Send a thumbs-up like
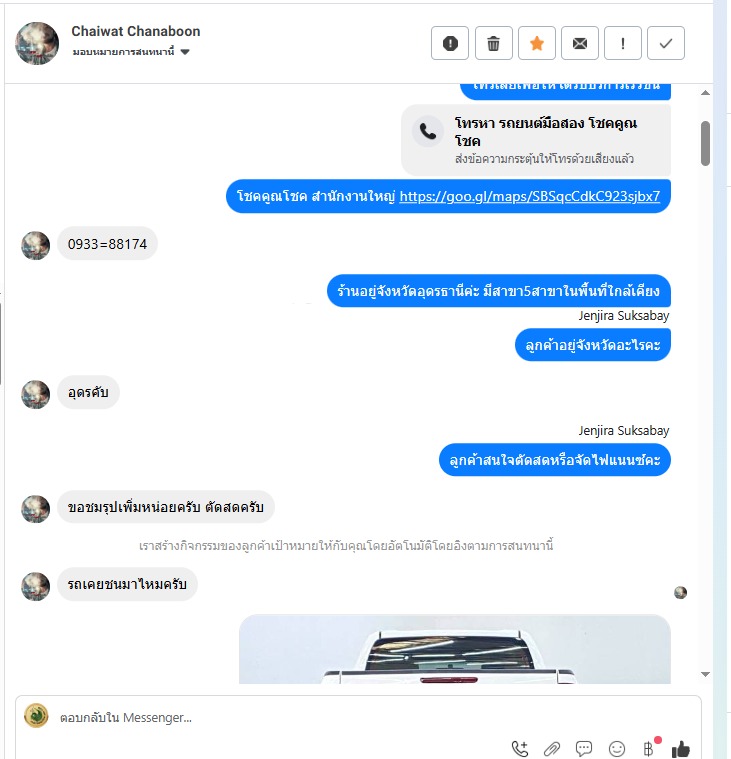 [x=681, y=748]
